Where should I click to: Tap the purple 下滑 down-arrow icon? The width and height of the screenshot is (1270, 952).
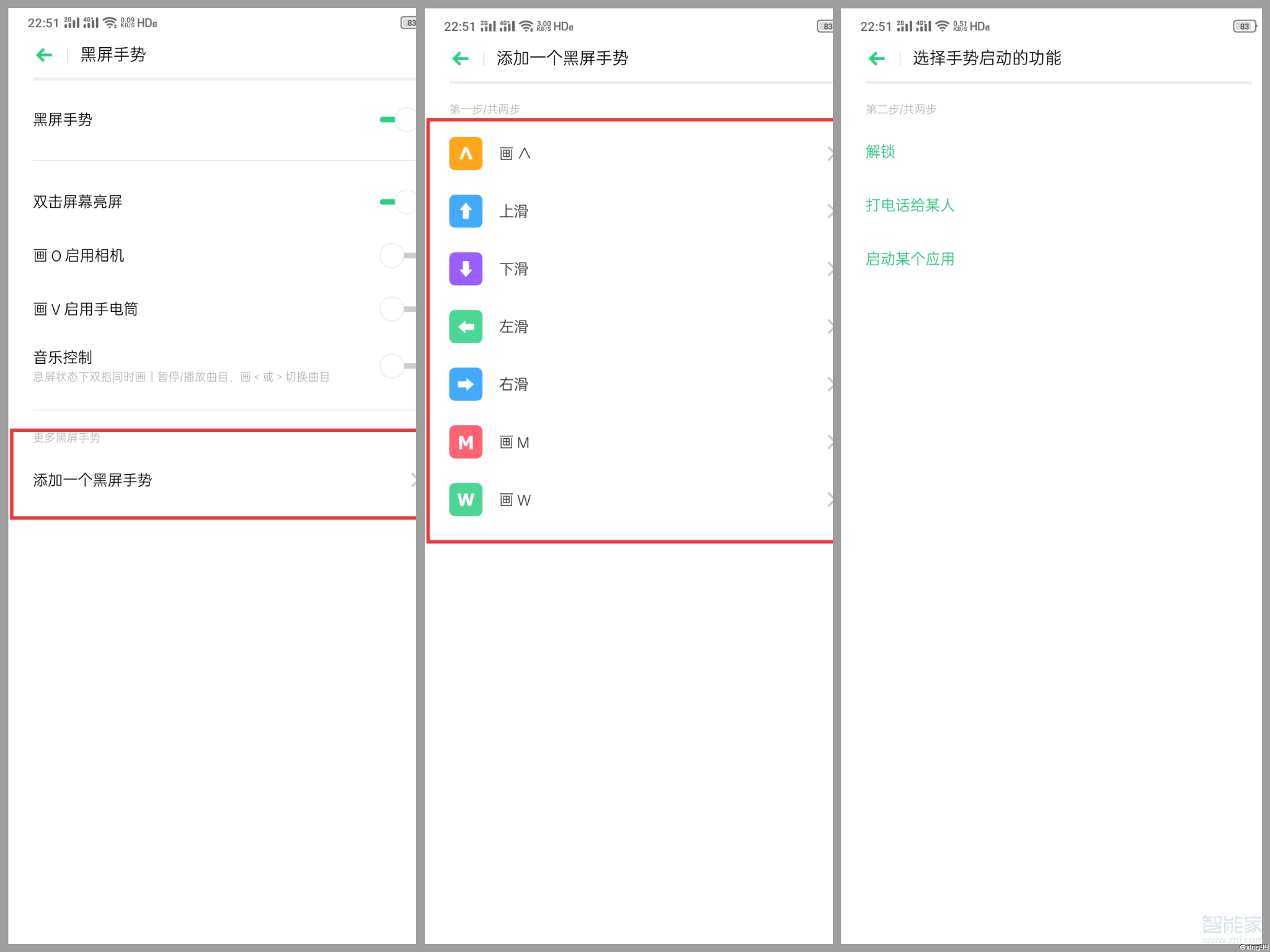(x=466, y=269)
